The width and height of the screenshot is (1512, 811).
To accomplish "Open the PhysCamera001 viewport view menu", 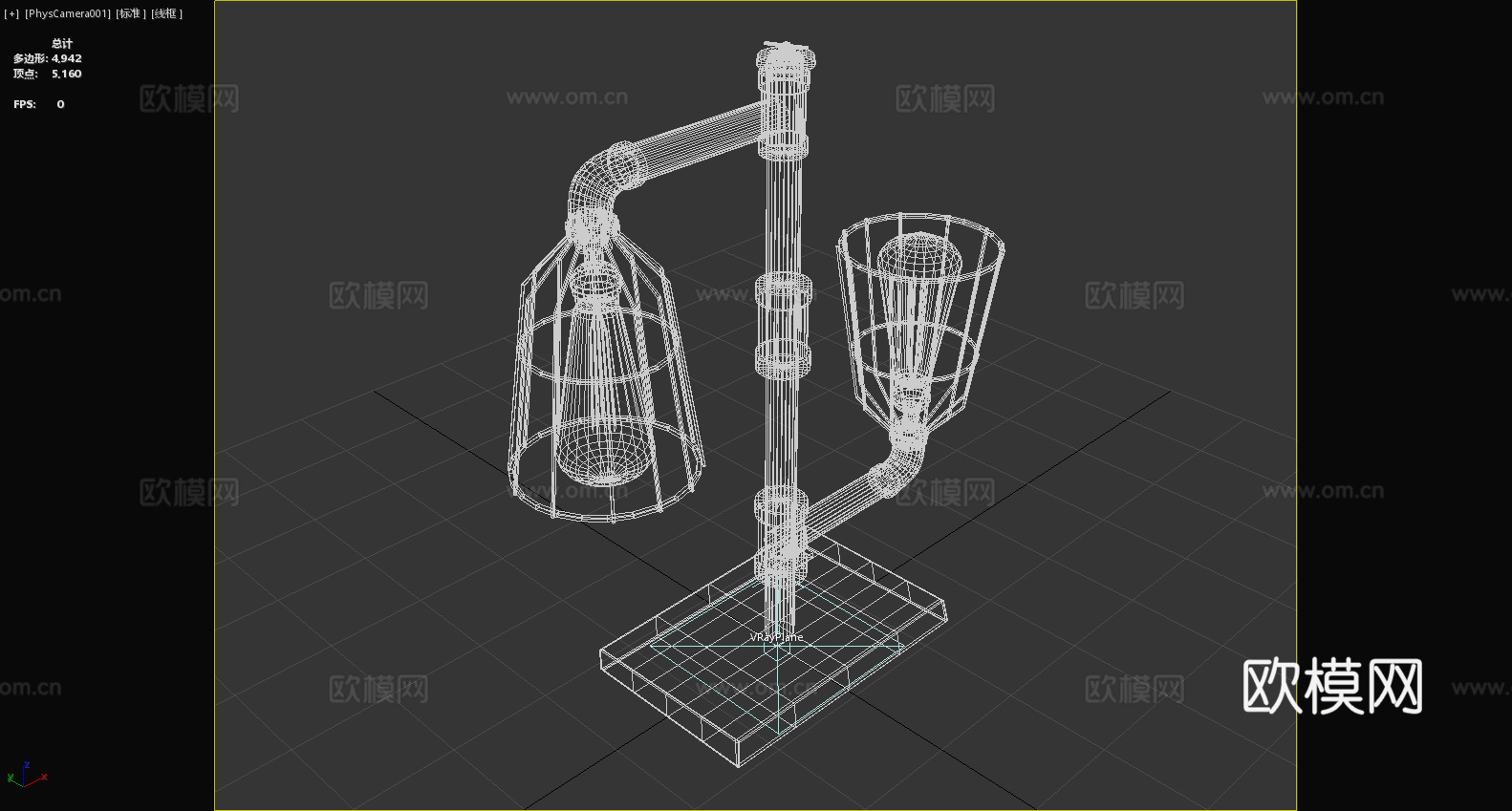I will point(67,13).
